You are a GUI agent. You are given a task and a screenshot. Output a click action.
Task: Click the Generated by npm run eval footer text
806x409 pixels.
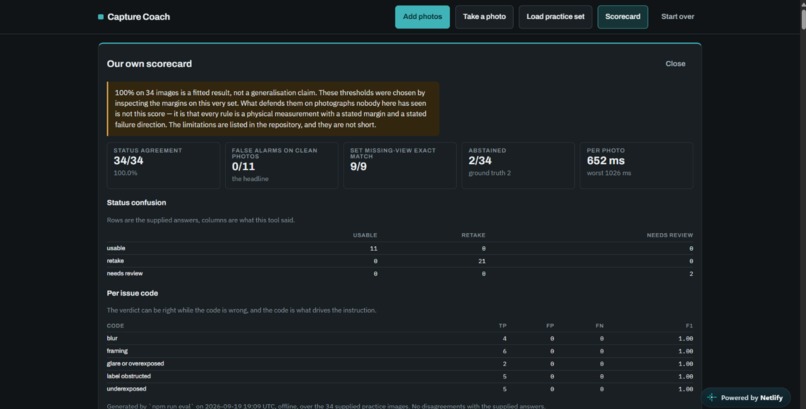click(x=325, y=406)
